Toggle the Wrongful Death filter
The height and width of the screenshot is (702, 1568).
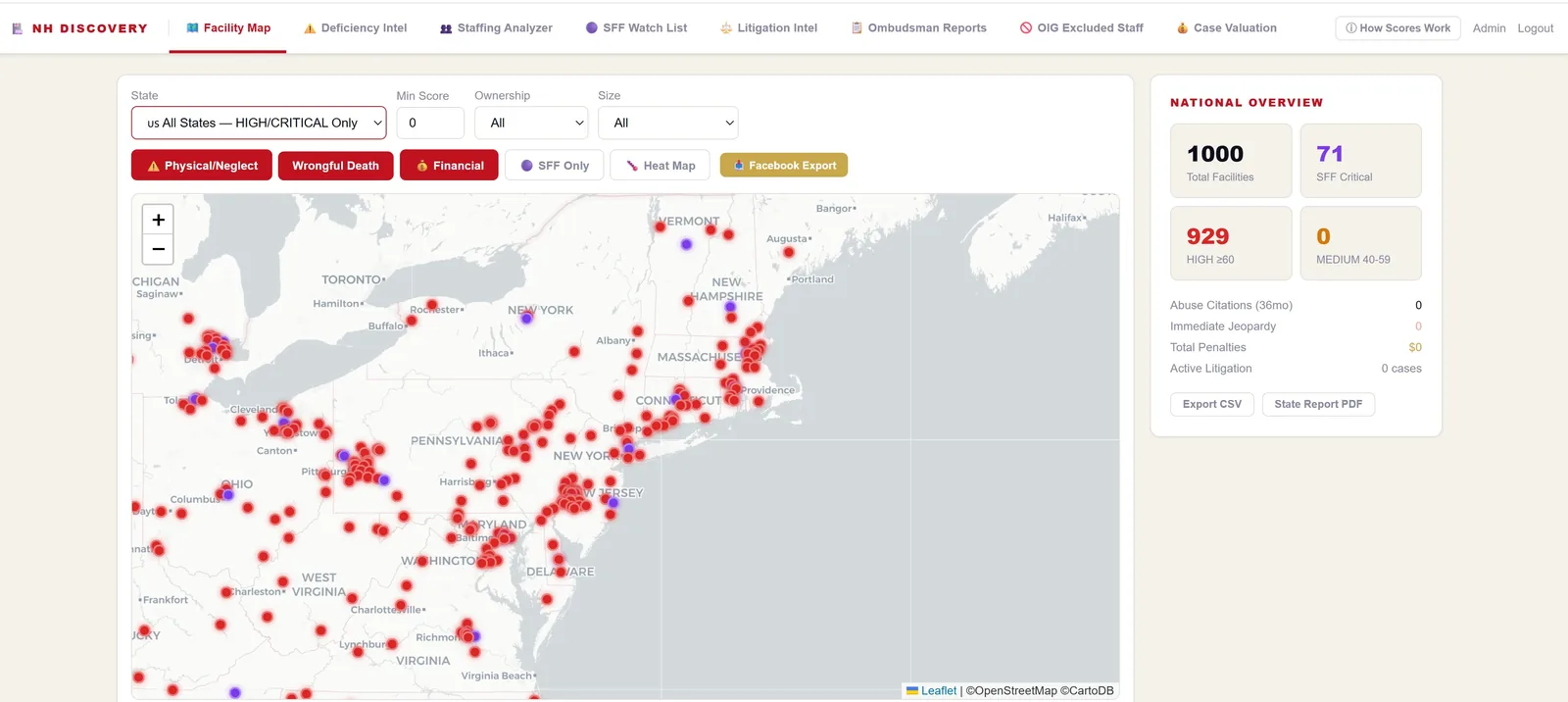[335, 166]
